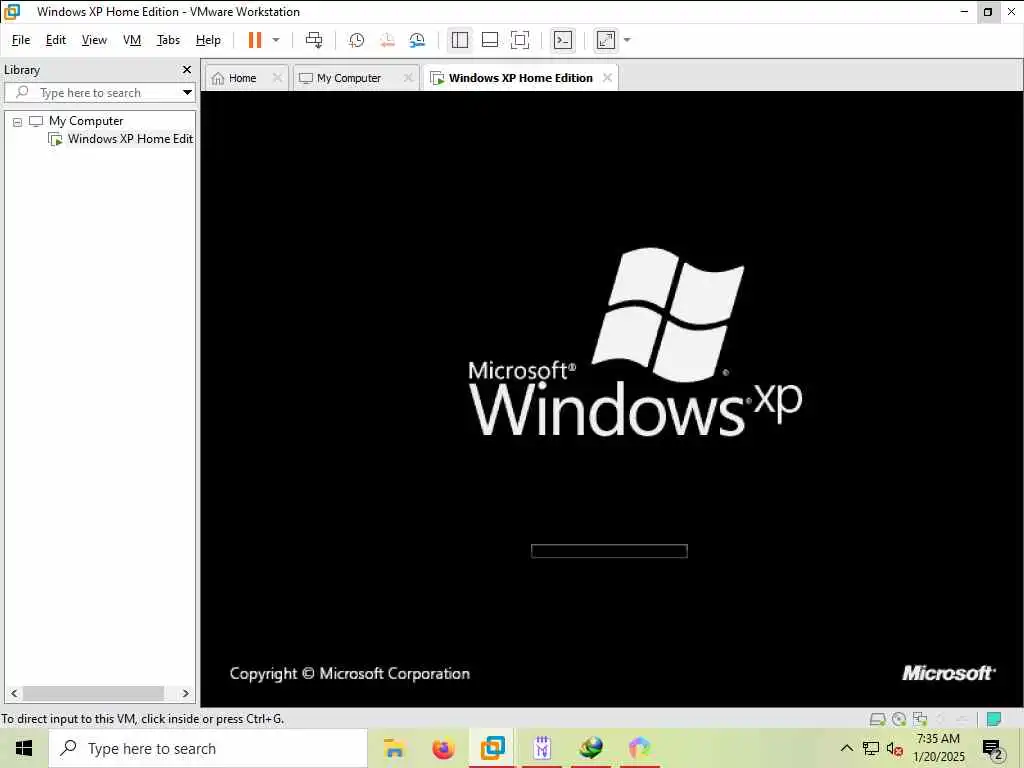The height and width of the screenshot is (768, 1024).
Task: Click the VMware Workstation taskbar icon
Action: point(492,748)
